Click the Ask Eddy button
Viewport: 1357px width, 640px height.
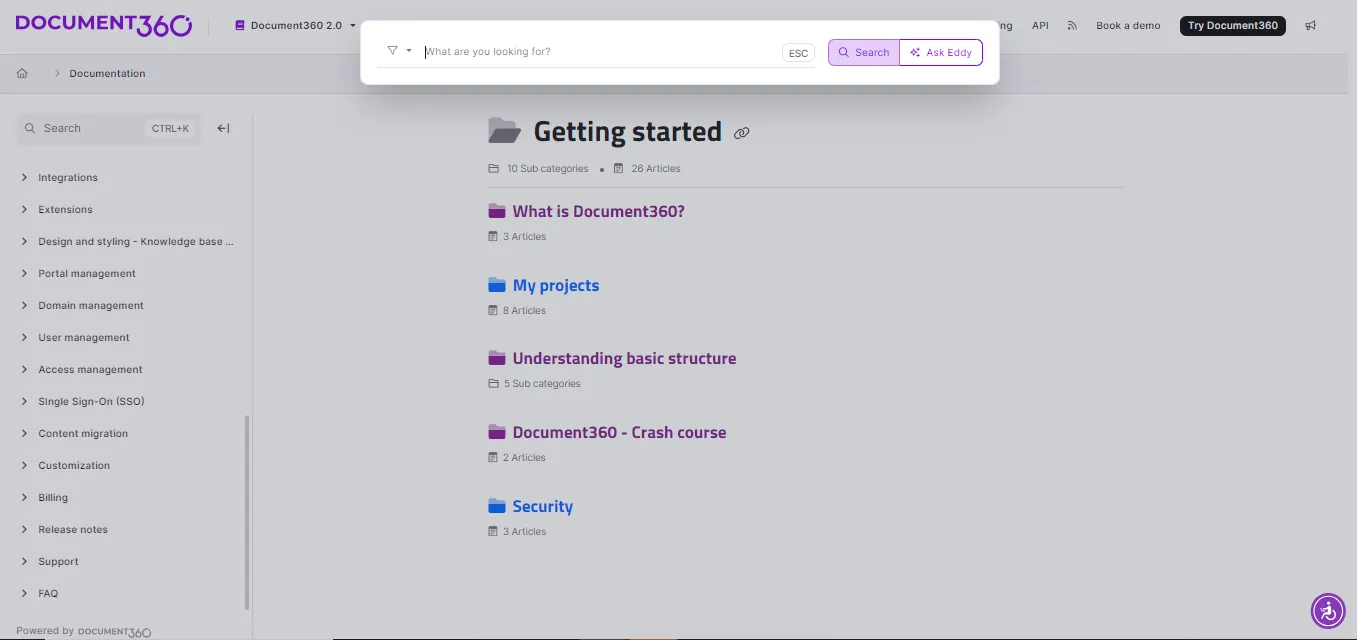941,52
